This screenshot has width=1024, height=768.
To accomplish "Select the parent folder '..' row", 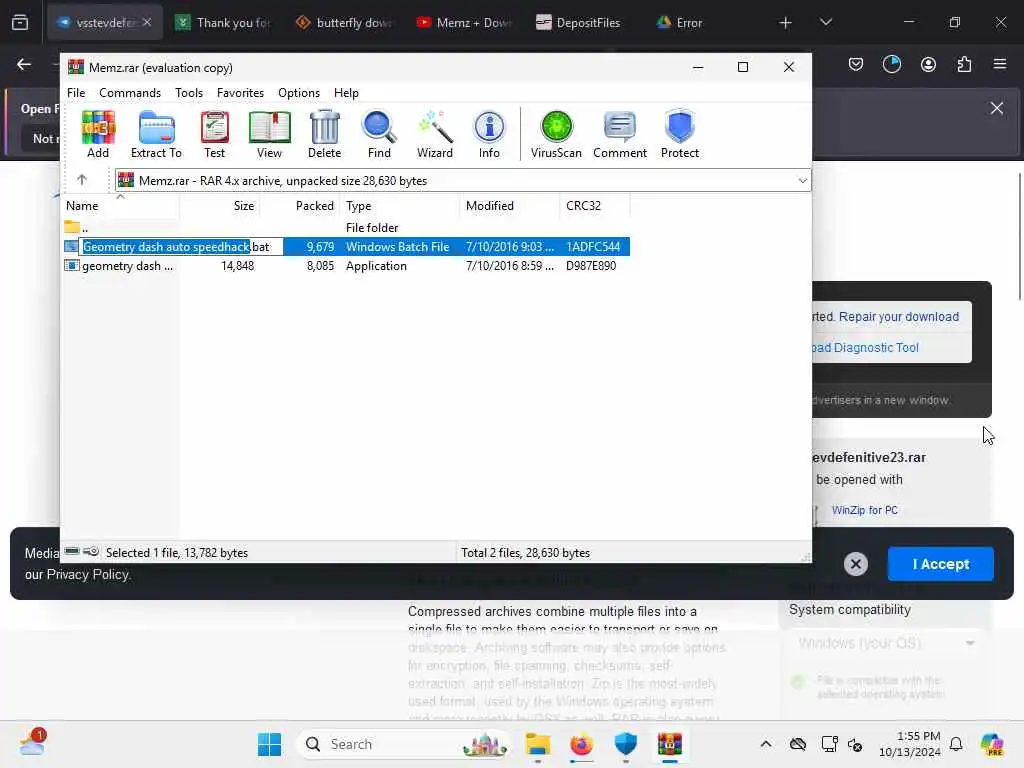I will (x=346, y=227).
